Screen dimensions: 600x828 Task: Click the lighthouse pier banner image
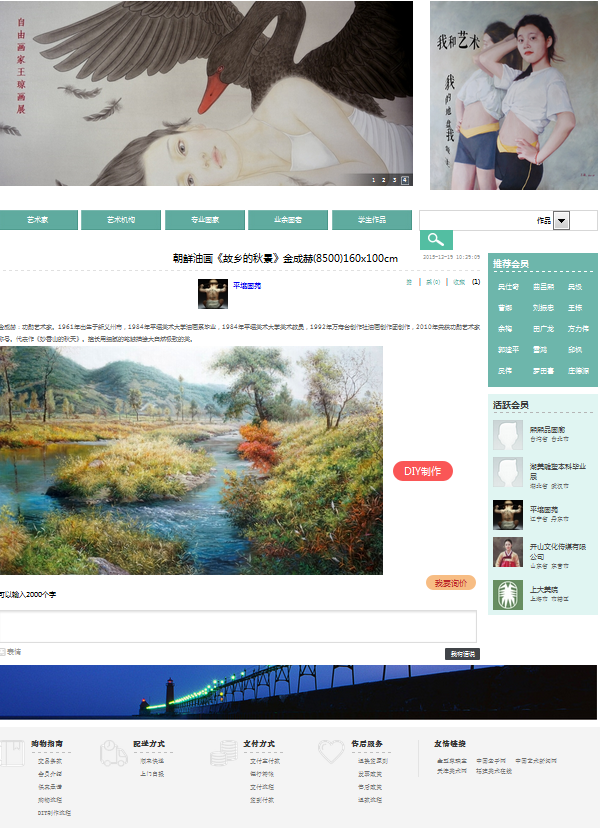298,692
